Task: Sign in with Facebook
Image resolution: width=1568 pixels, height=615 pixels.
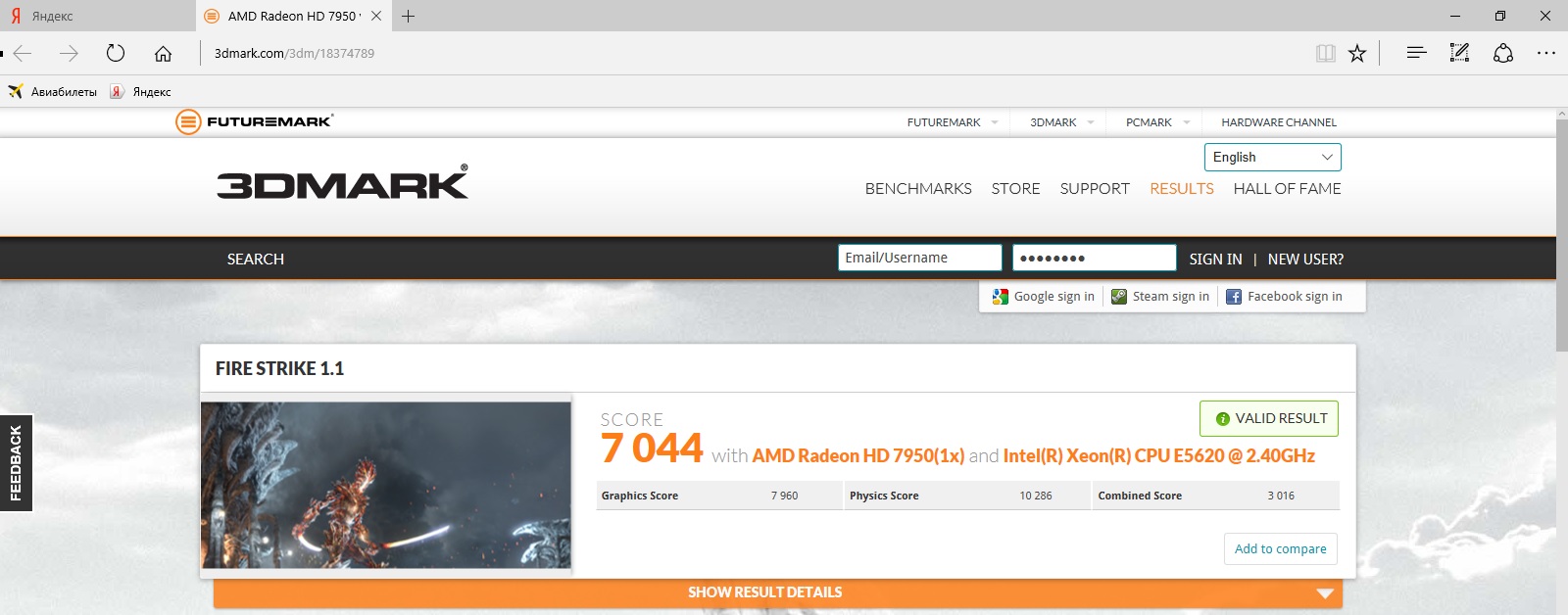Action: (x=1284, y=296)
